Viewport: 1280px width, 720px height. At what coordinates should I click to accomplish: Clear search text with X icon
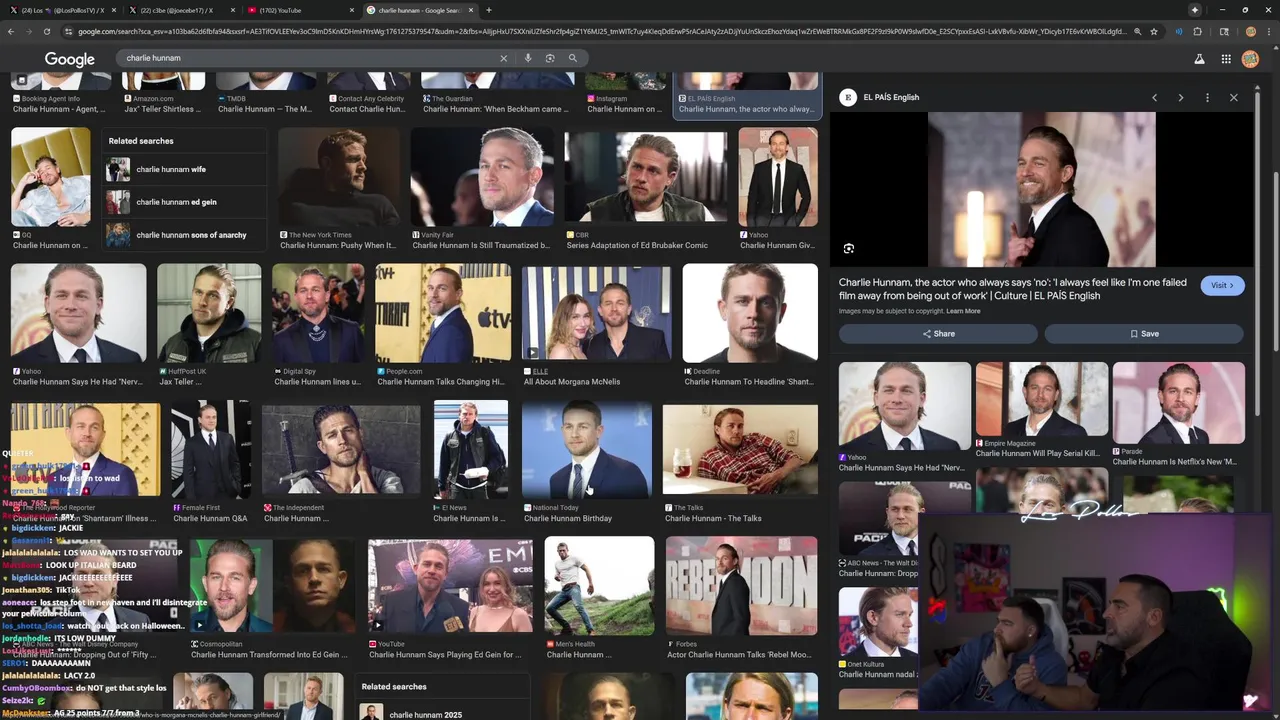tap(504, 58)
